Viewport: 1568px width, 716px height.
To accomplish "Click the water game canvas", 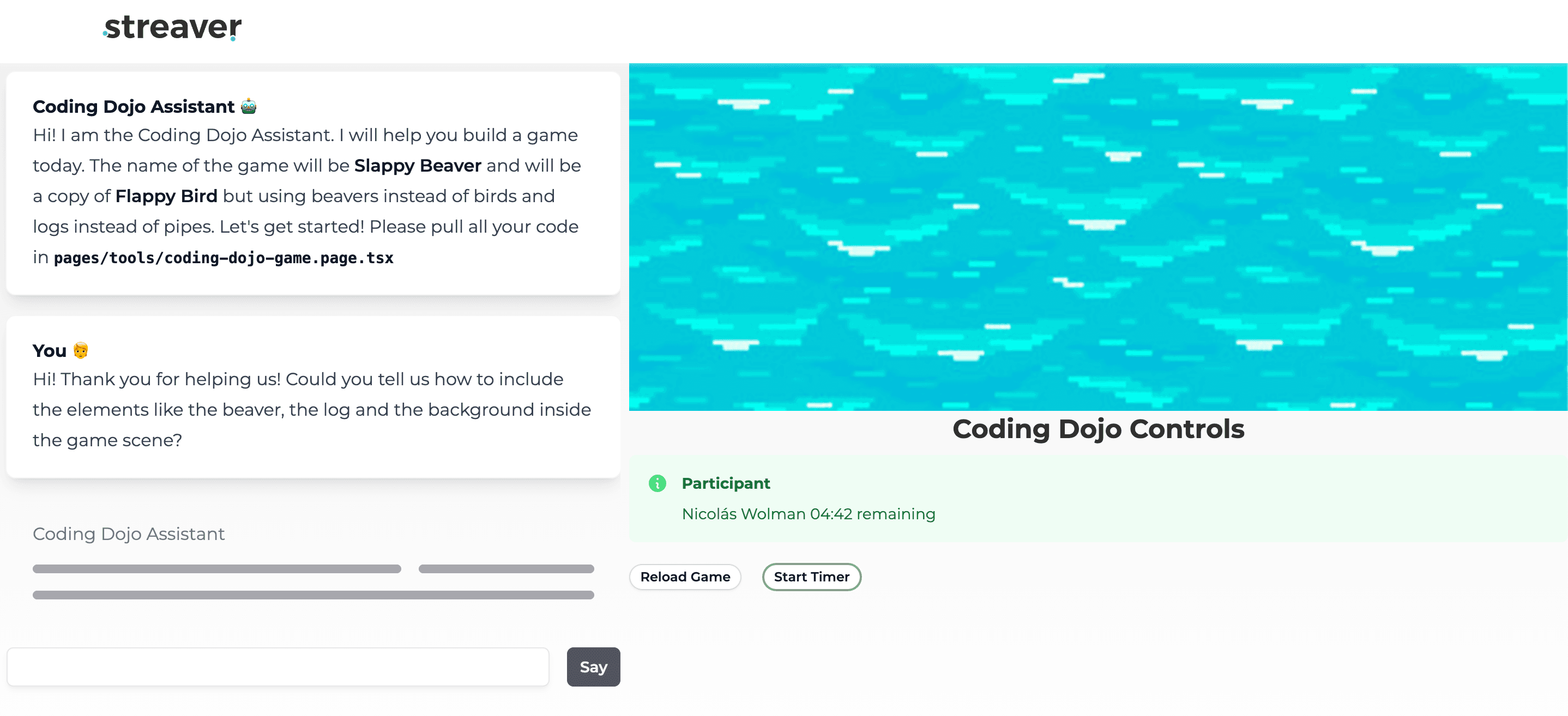I will coord(1098,237).
